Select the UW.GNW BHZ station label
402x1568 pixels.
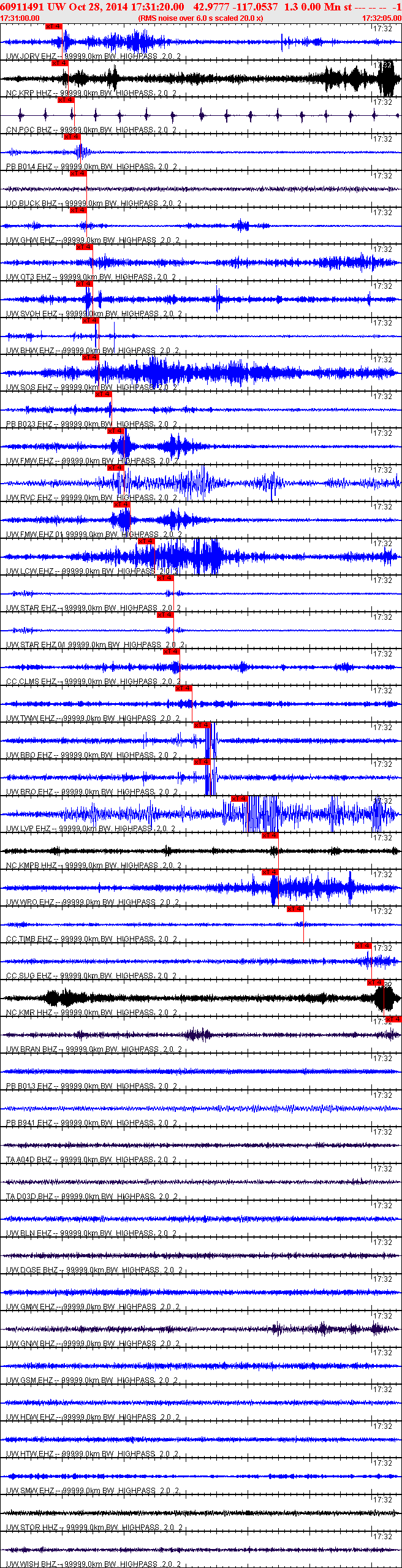click(x=31, y=1344)
